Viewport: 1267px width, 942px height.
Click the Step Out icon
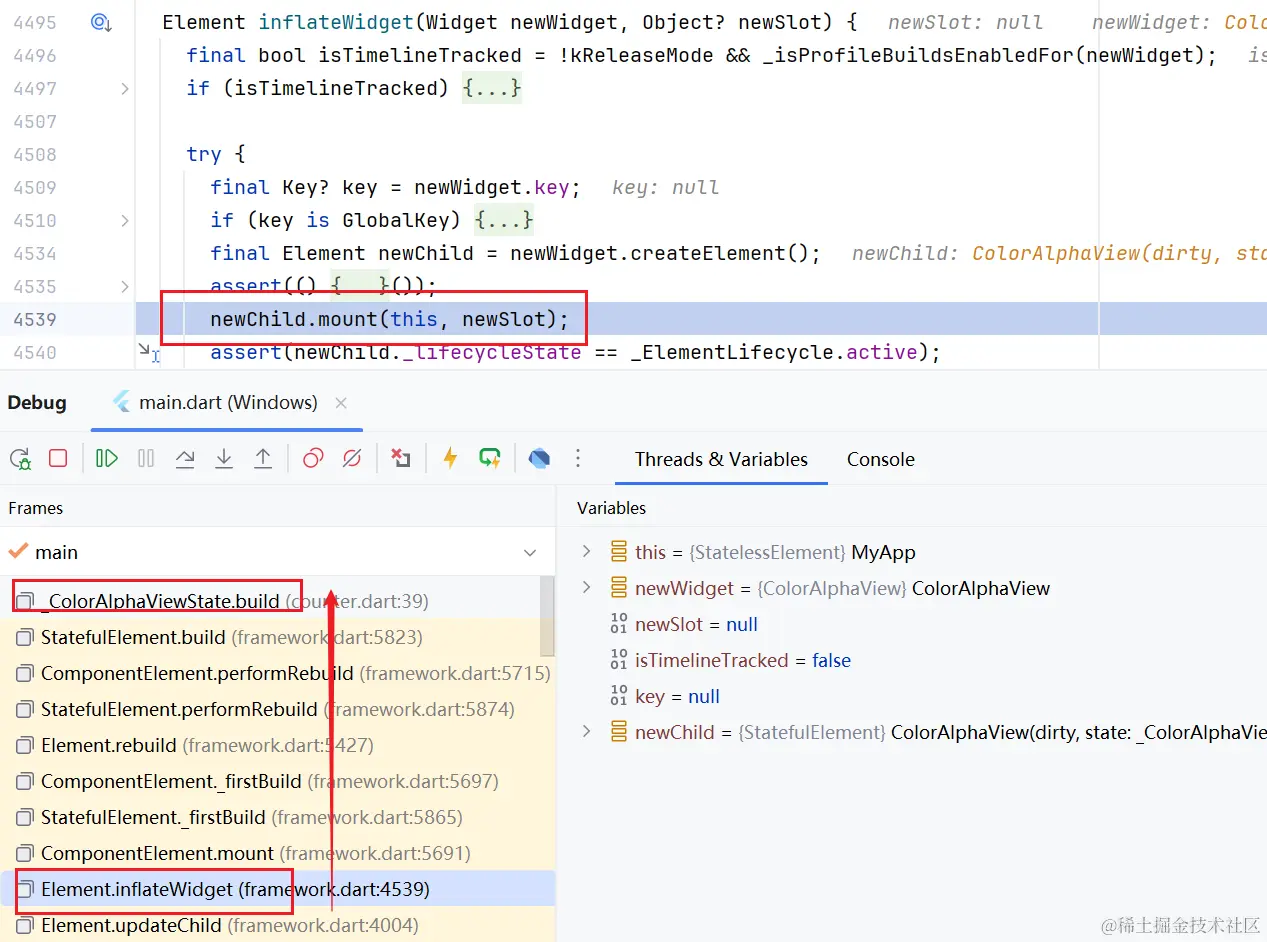263,458
